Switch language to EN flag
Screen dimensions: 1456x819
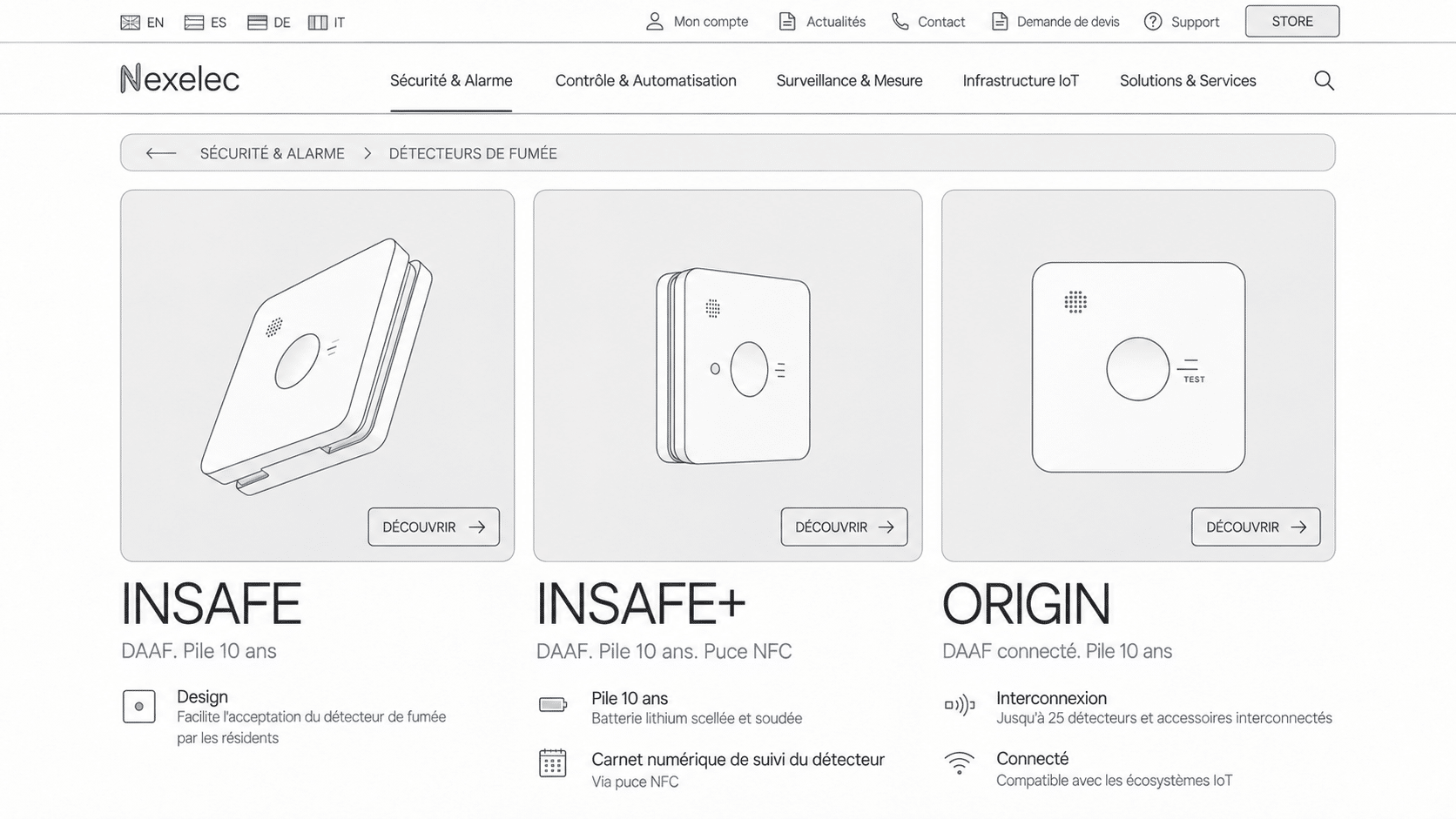pos(130,23)
